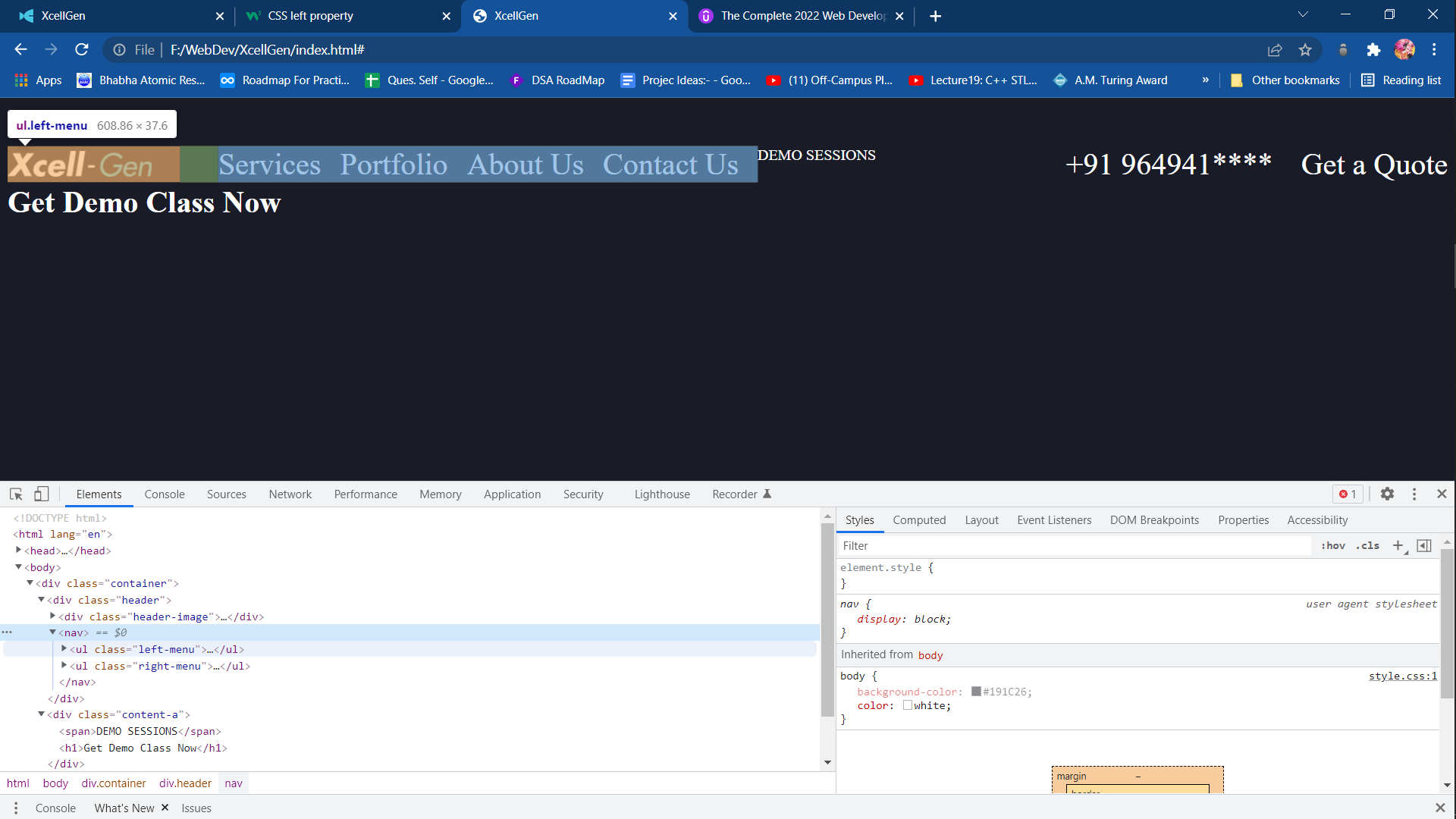Open the Chrome profile avatar

click(1404, 50)
